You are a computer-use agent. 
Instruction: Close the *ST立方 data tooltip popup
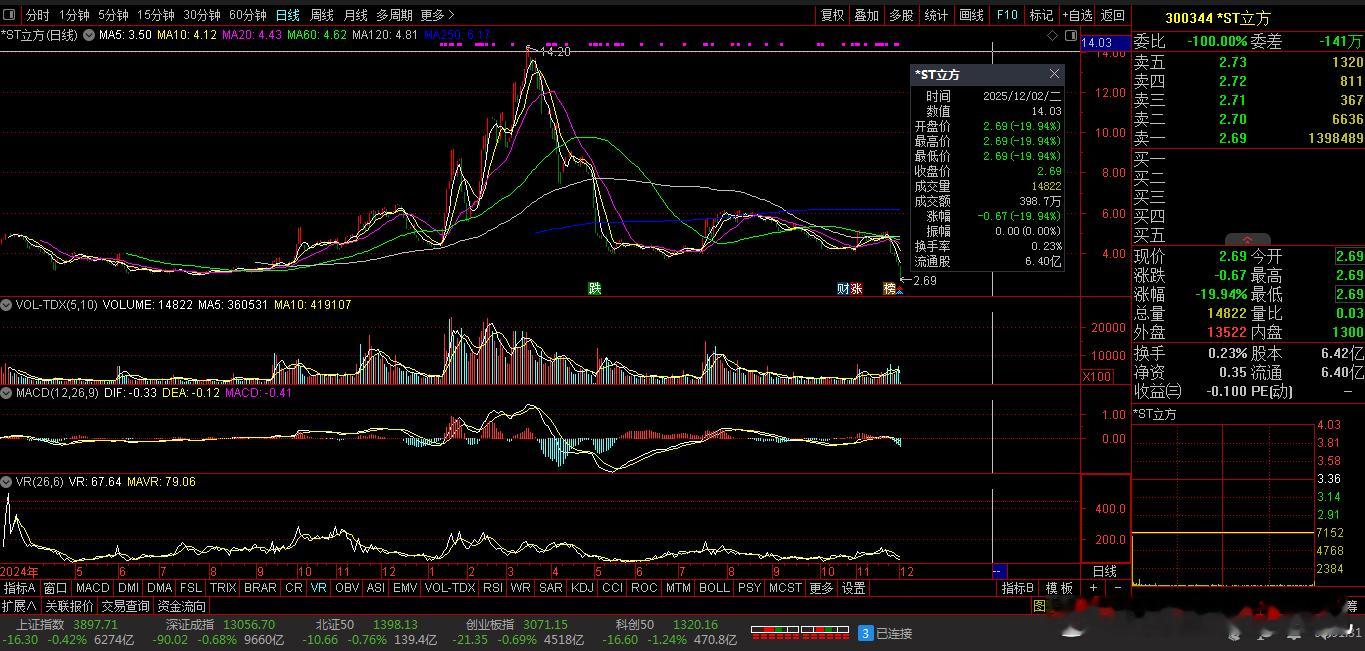[1054, 74]
